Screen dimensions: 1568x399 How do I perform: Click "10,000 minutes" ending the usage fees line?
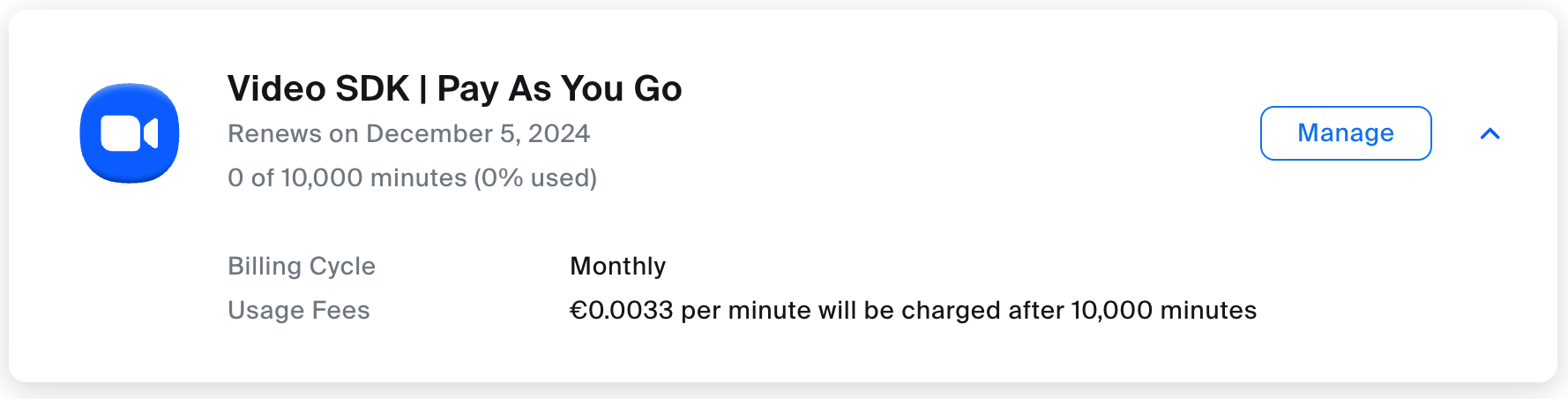(1163, 311)
